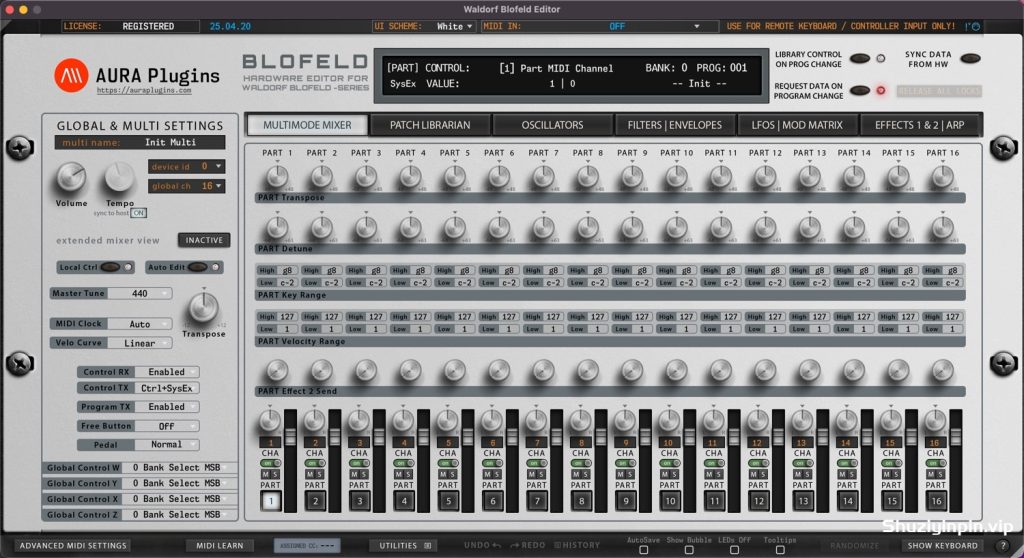
Task: Click the Part 8 volume fader
Action: pos(601,435)
